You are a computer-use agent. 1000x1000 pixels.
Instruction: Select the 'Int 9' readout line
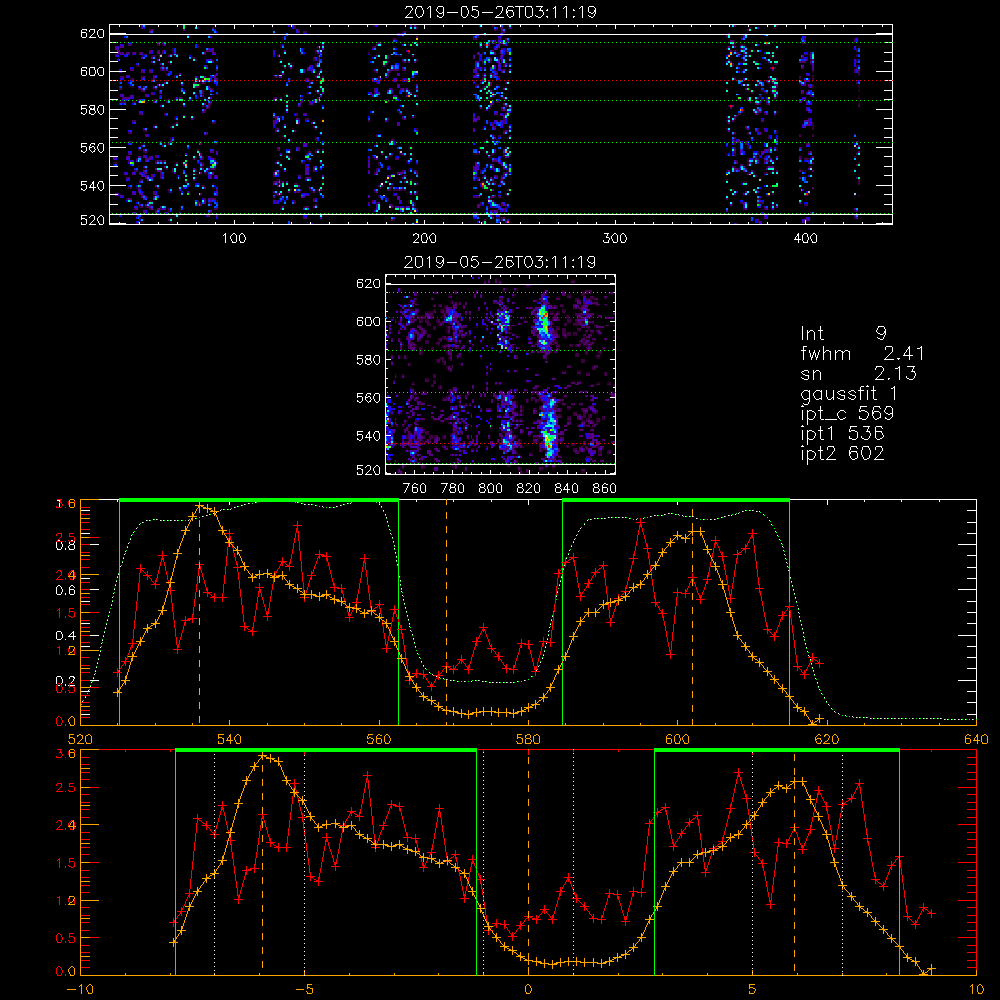point(843,334)
